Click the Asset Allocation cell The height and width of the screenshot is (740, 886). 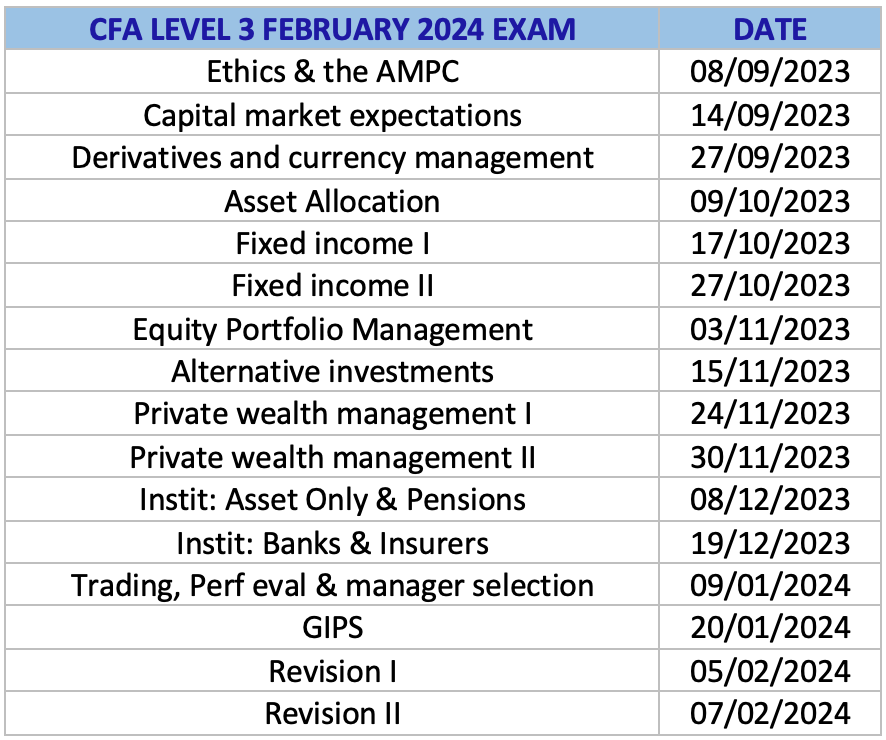point(332,201)
